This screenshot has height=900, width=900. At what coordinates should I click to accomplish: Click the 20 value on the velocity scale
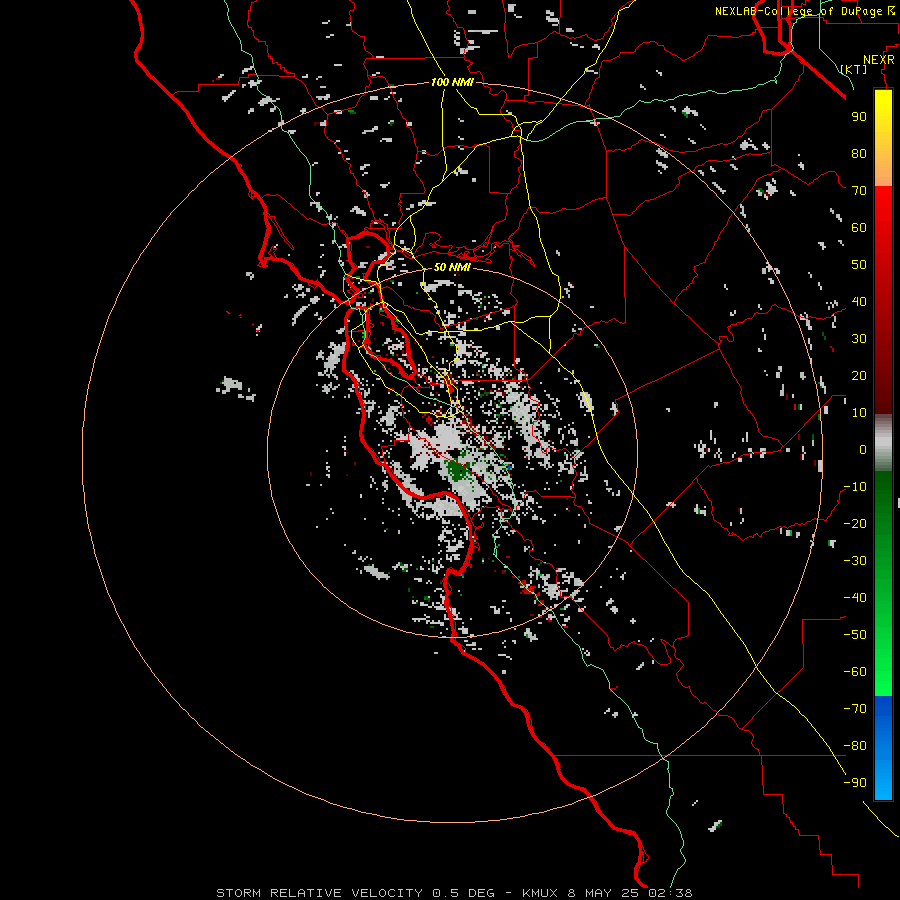859,375
